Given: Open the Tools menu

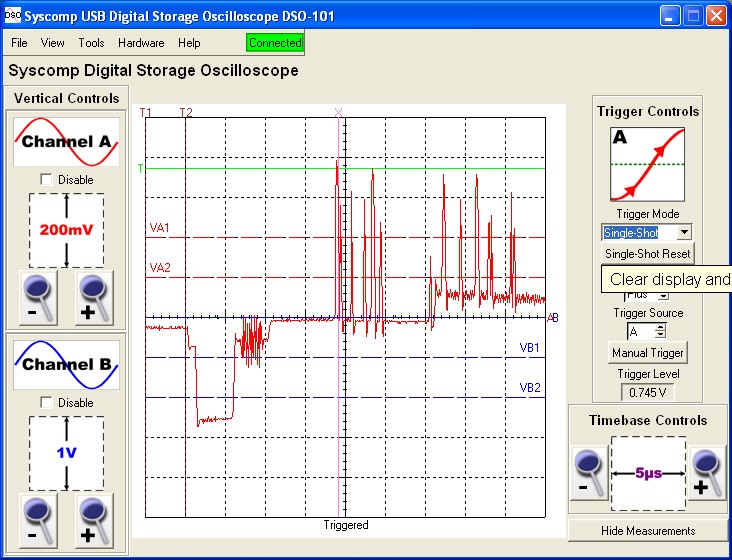Looking at the screenshot, I should point(91,43).
